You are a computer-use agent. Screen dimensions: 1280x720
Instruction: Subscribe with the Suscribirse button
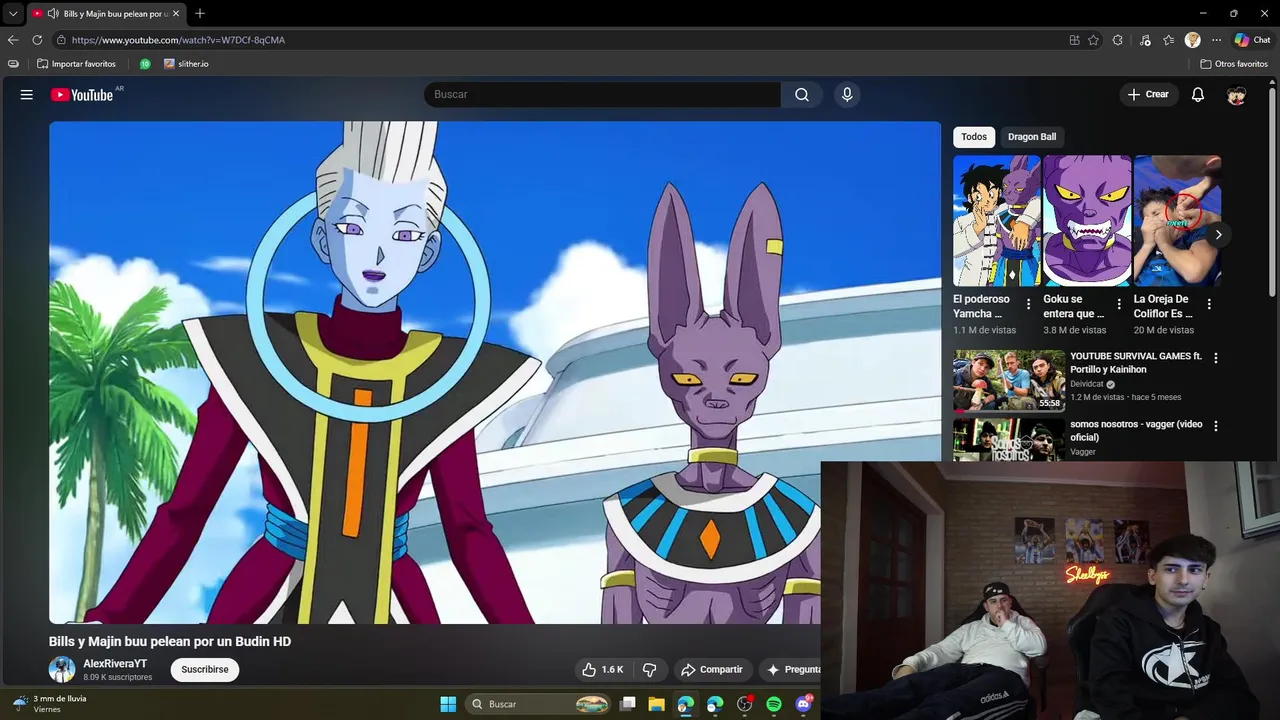(x=205, y=670)
